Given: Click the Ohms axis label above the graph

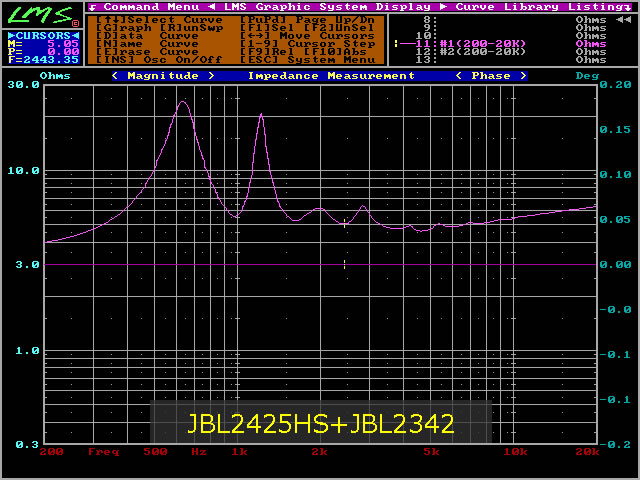Looking at the screenshot, I should click(55, 76).
